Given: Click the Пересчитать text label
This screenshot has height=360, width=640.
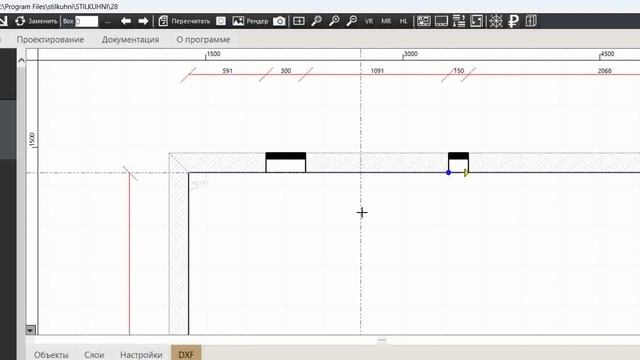Looking at the screenshot, I should tap(191, 21).
